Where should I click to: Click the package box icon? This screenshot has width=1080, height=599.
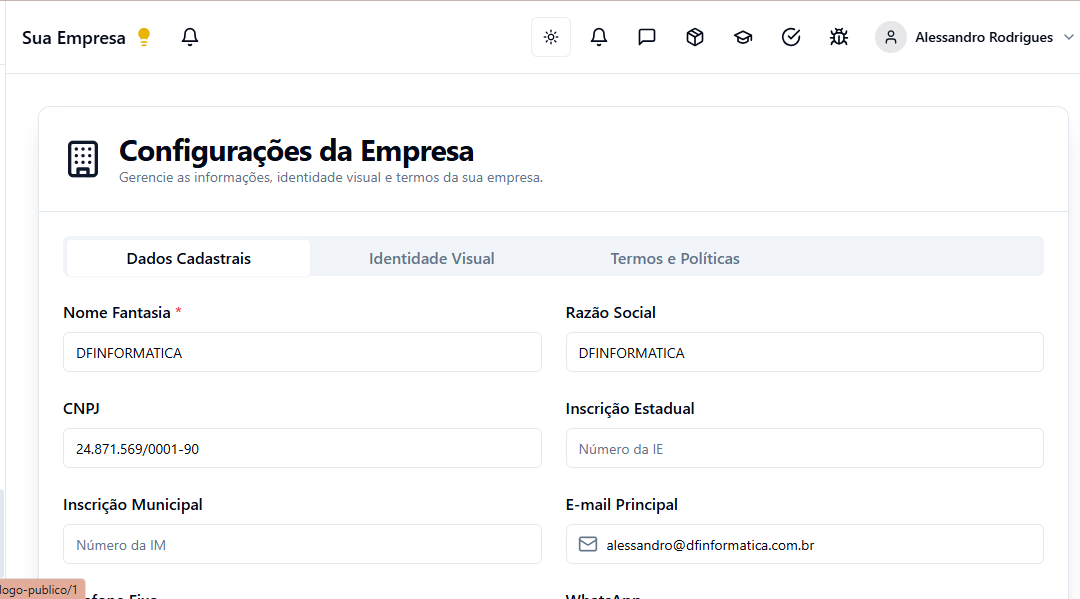695,37
